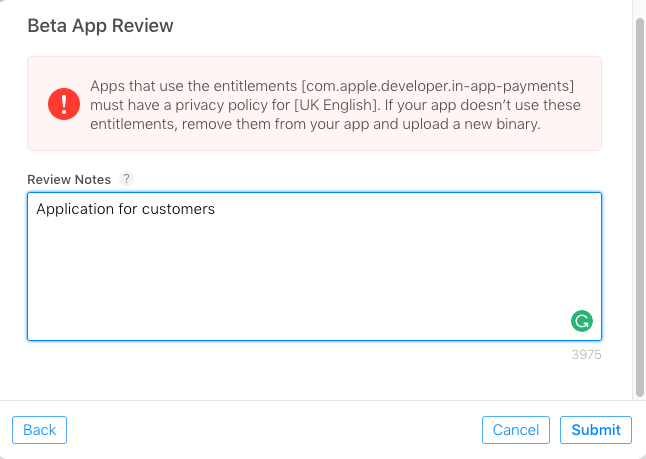Viewport: 646px width, 459px height.
Task: Click the Beta App Review heading
Action: (100, 26)
